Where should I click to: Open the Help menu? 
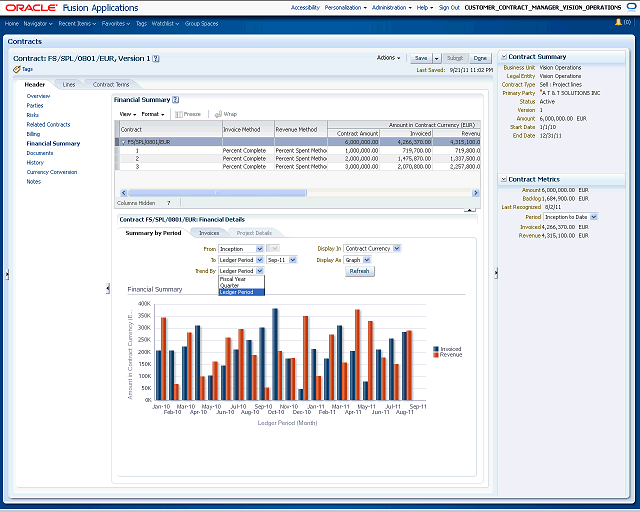(x=425, y=8)
